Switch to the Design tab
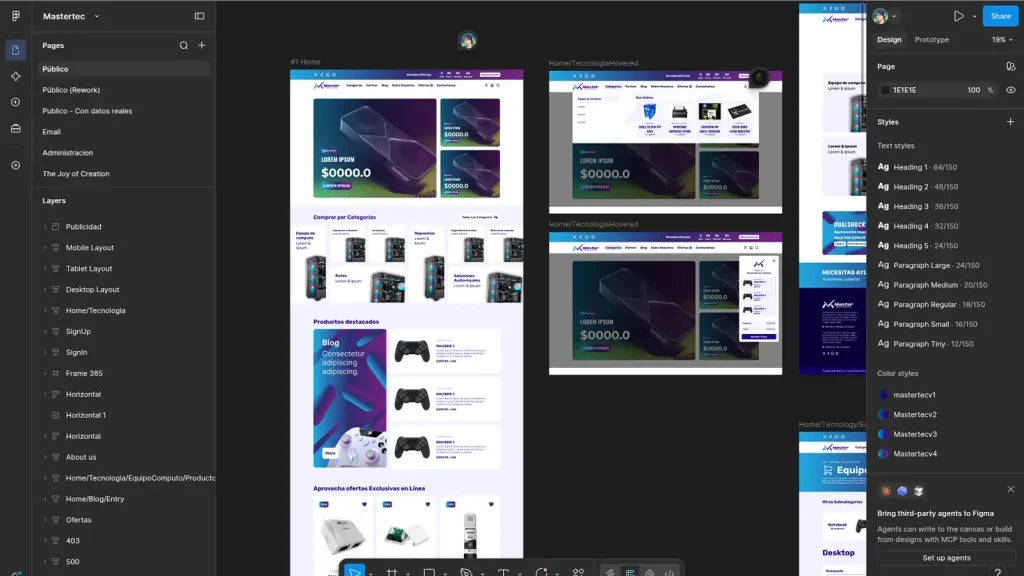The image size is (1024, 576). 889,40
